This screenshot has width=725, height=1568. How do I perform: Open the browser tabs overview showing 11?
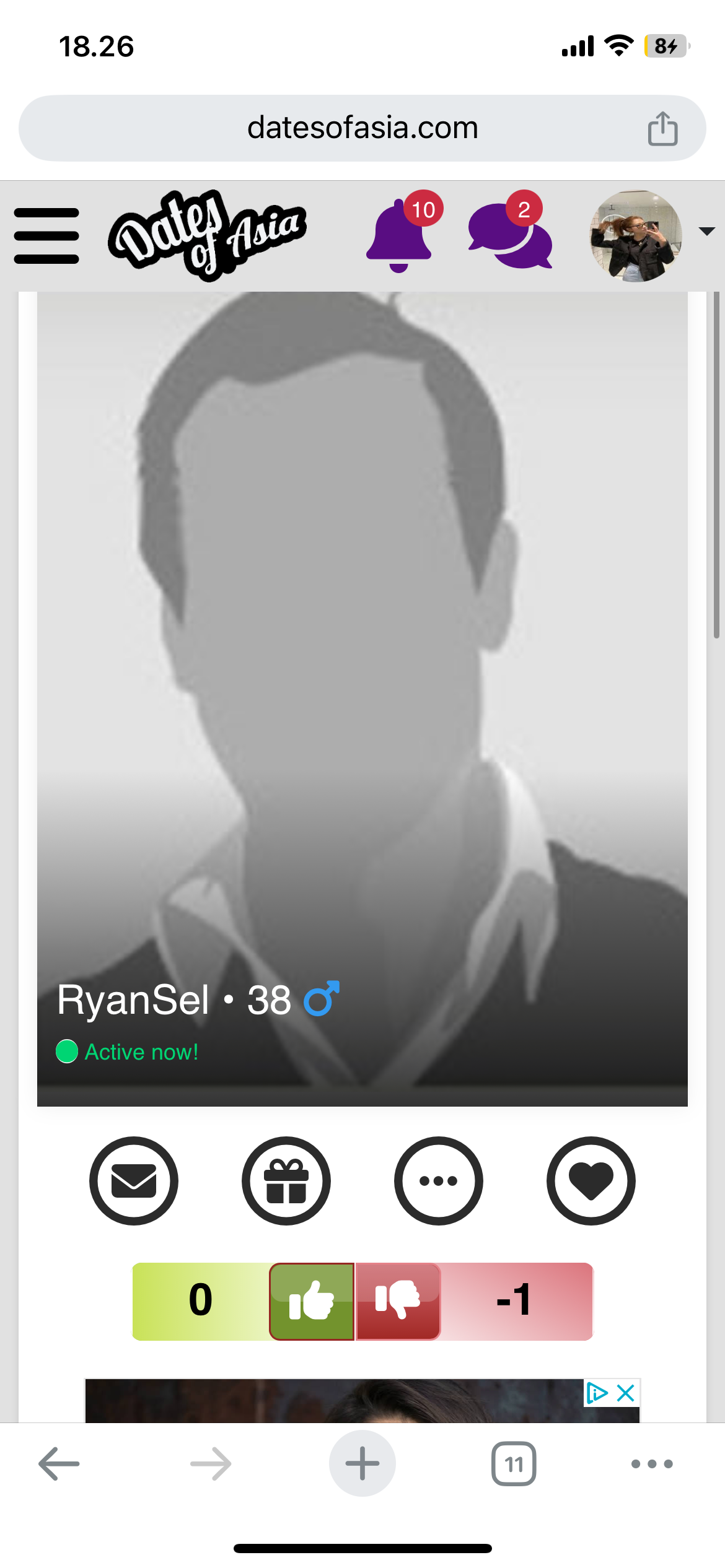coord(514,1464)
